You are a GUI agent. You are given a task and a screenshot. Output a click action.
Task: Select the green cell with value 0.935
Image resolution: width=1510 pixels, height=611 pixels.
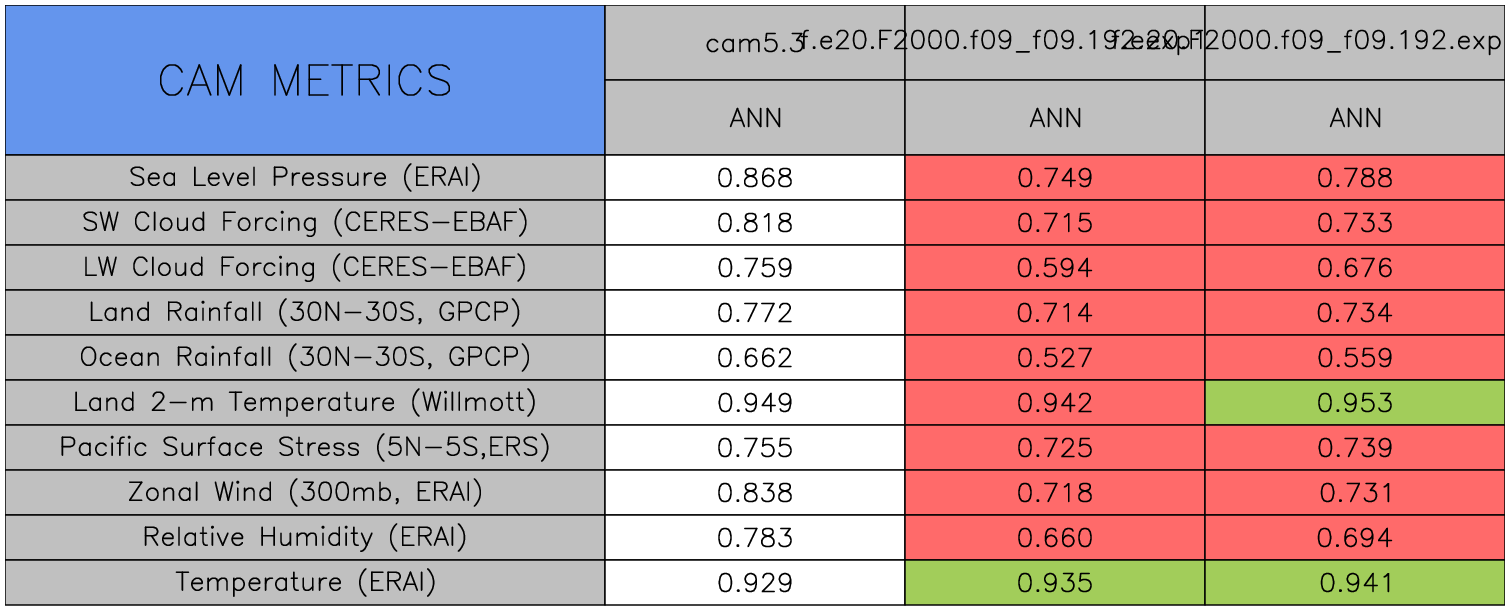[1055, 583]
